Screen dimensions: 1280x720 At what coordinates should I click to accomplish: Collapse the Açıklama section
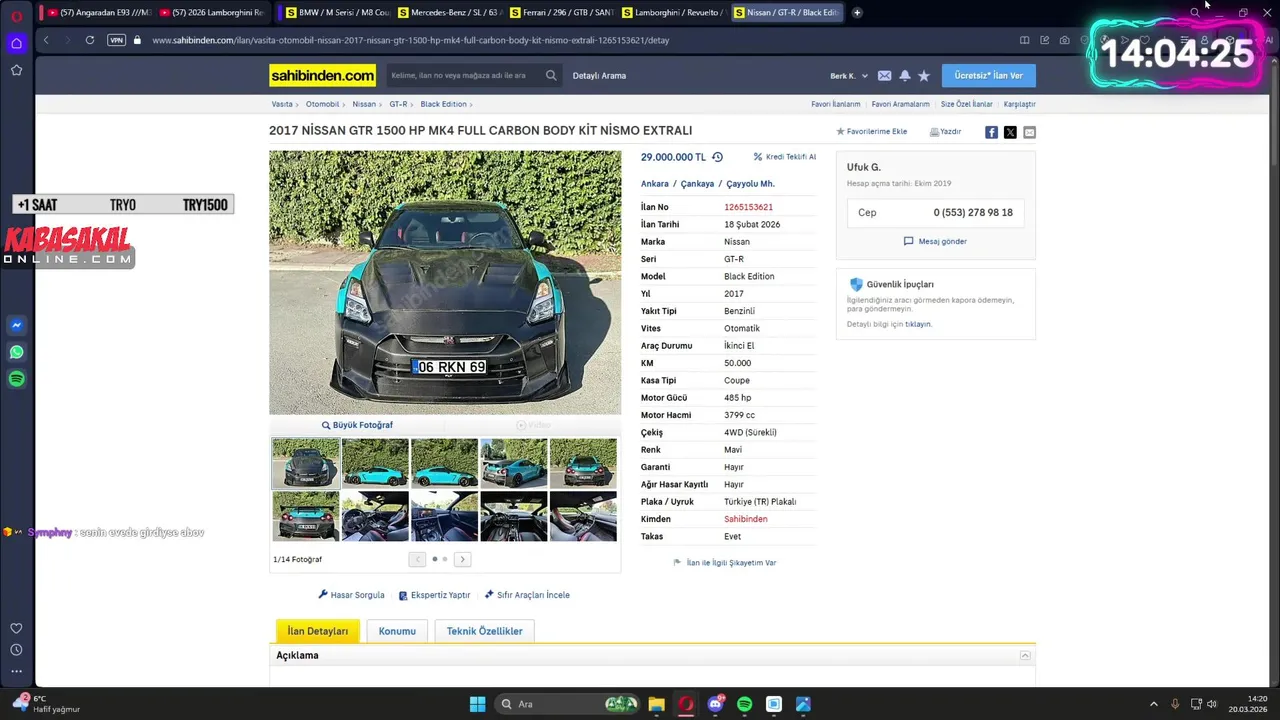coord(1024,655)
